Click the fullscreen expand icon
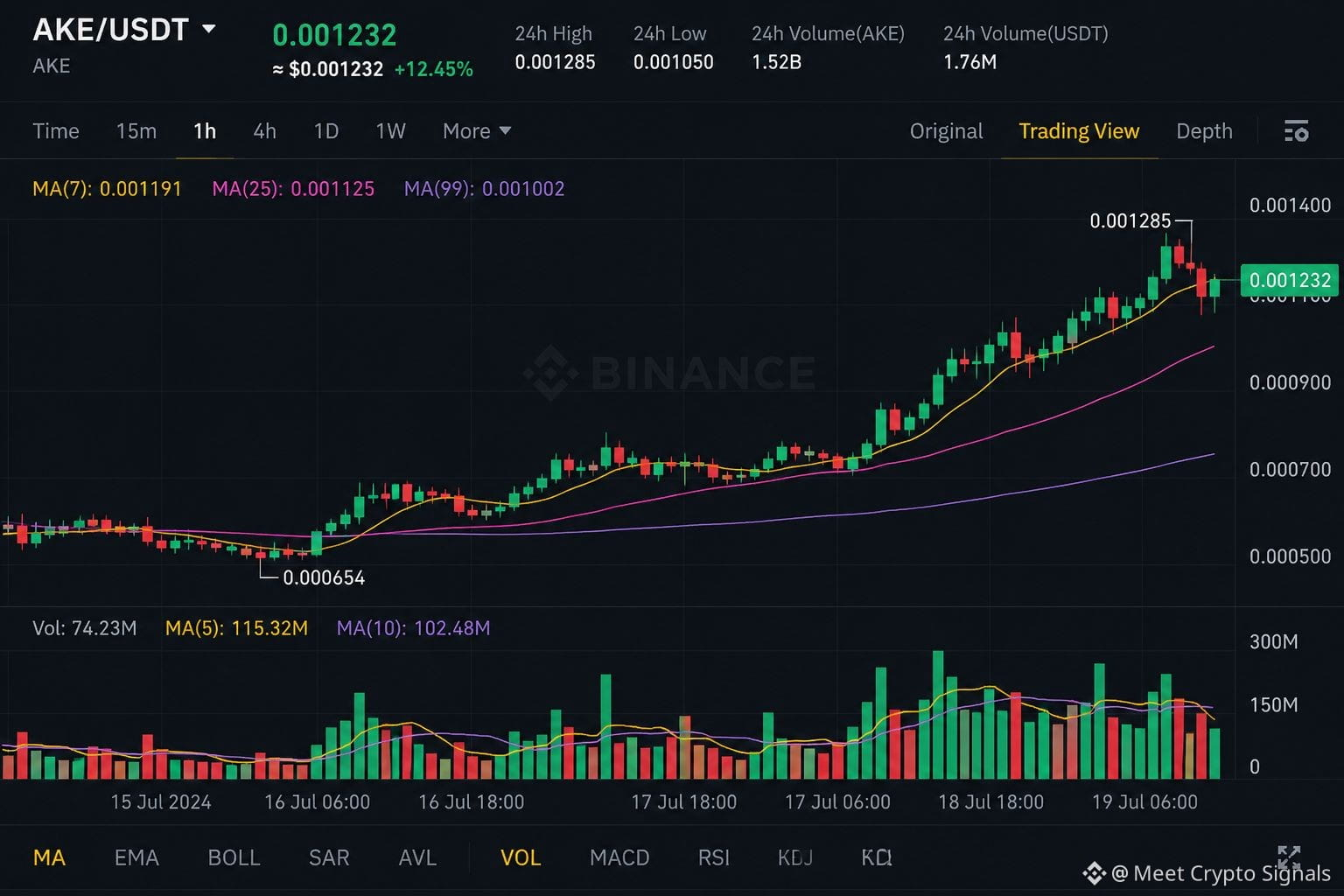This screenshot has height=896, width=1344. click(1289, 857)
